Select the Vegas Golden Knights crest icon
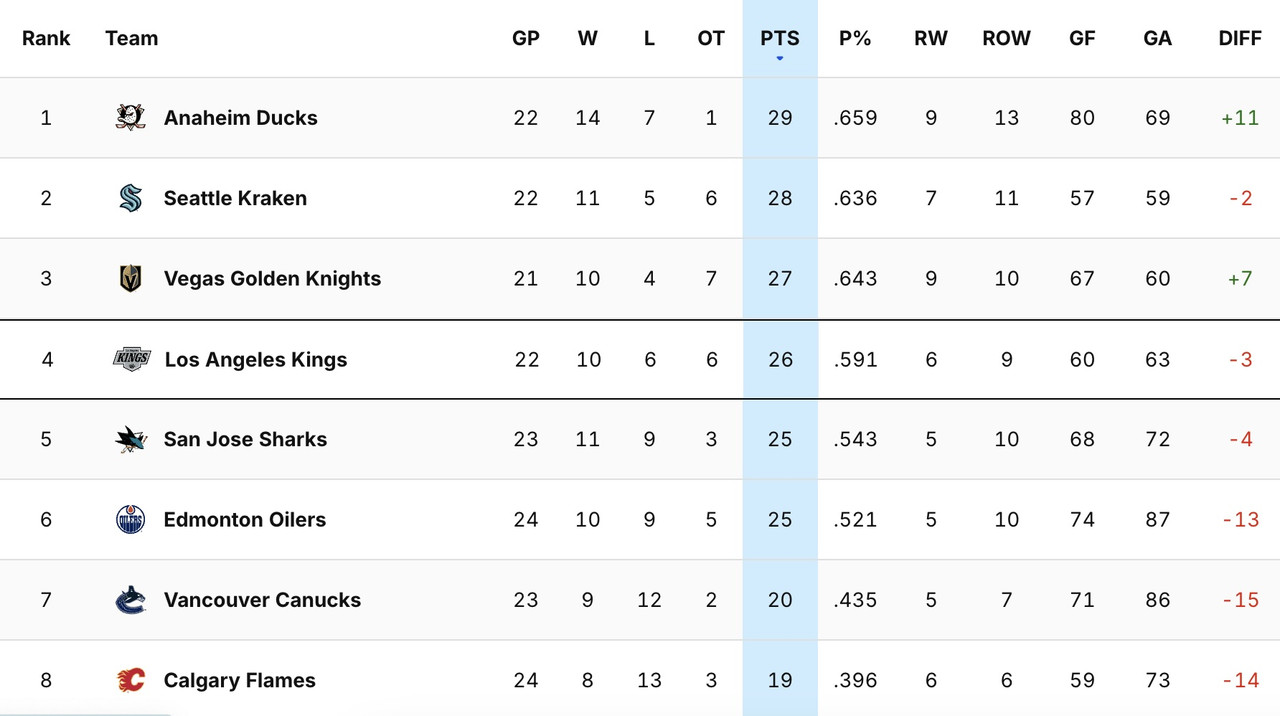The width and height of the screenshot is (1280, 716). point(131,278)
